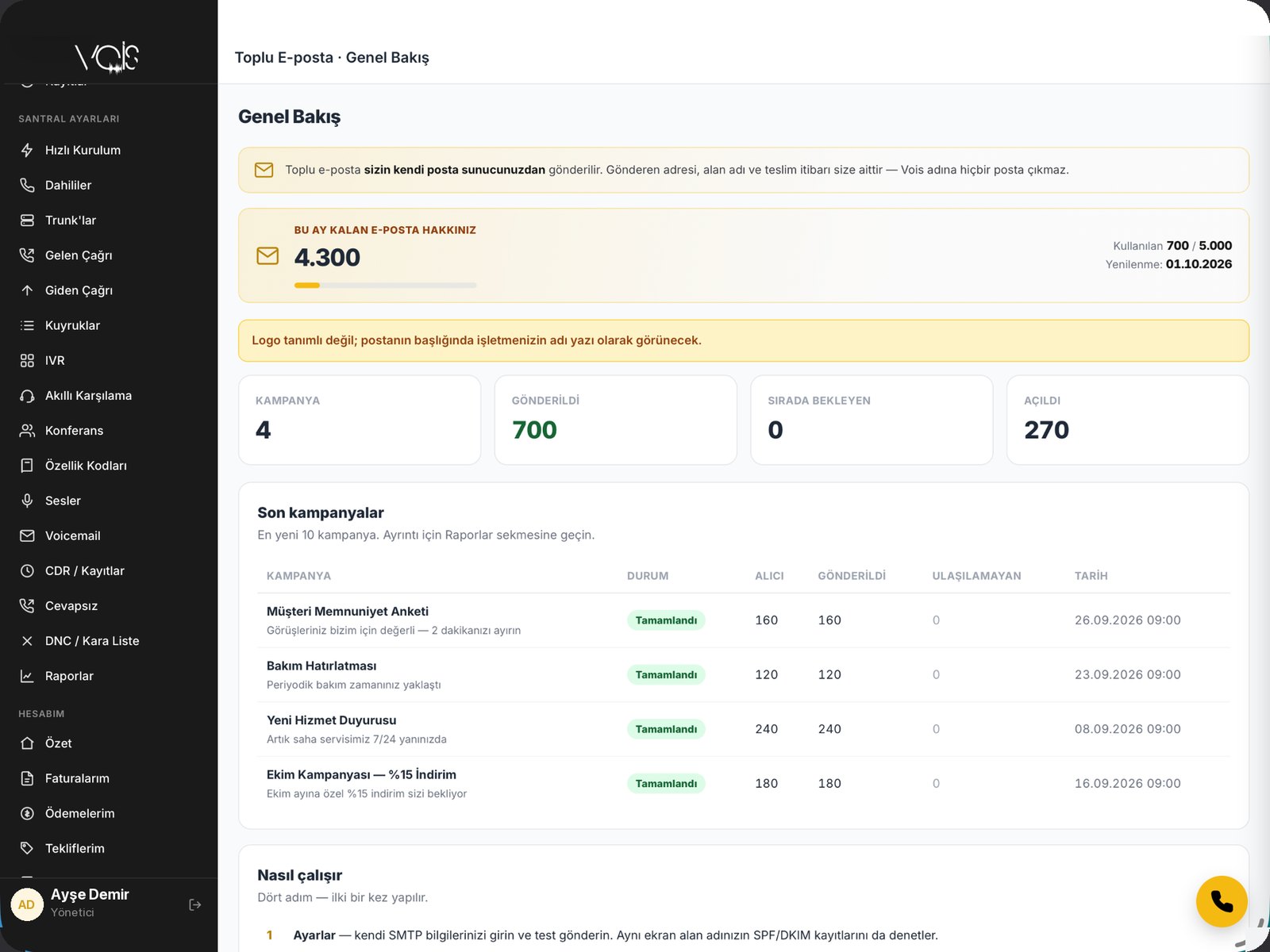The height and width of the screenshot is (952, 1270).
Task: Click the TARİH column header
Action: tap(1091, 576)
